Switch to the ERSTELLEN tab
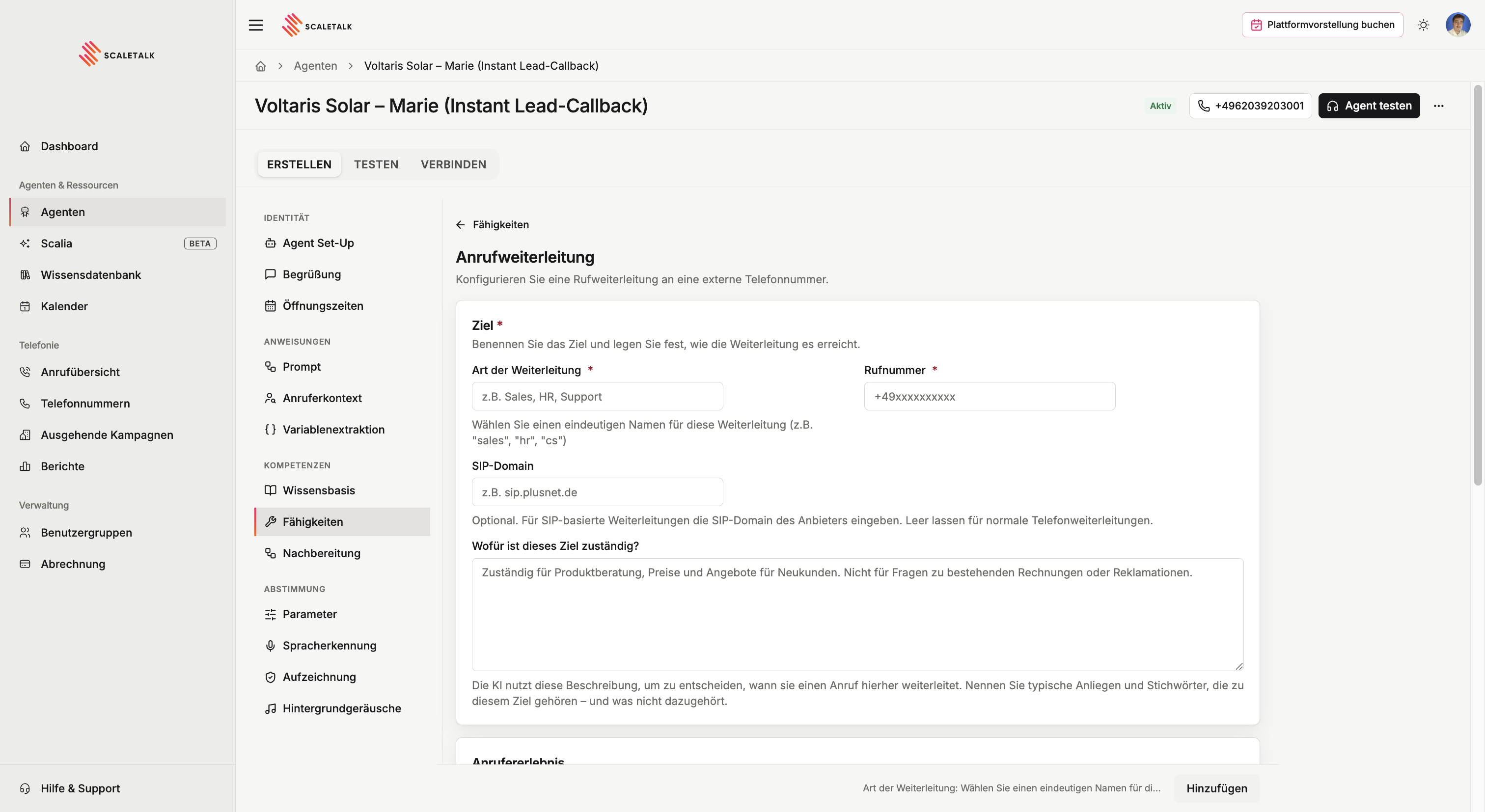Screen dimensions: 1485x812 [x=299, y=164]
